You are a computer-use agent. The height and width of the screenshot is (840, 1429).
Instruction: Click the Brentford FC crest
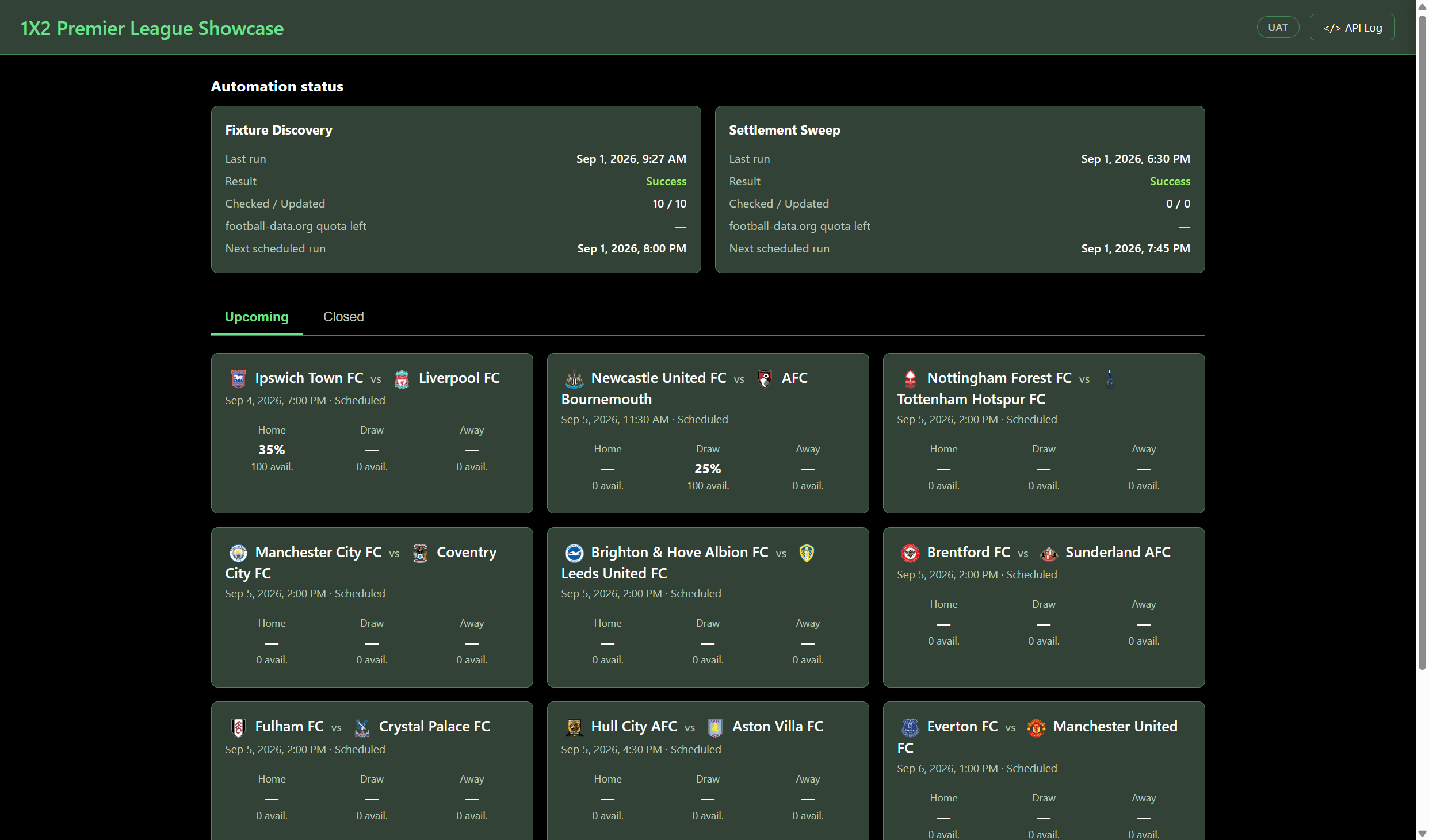coord(910,553)
